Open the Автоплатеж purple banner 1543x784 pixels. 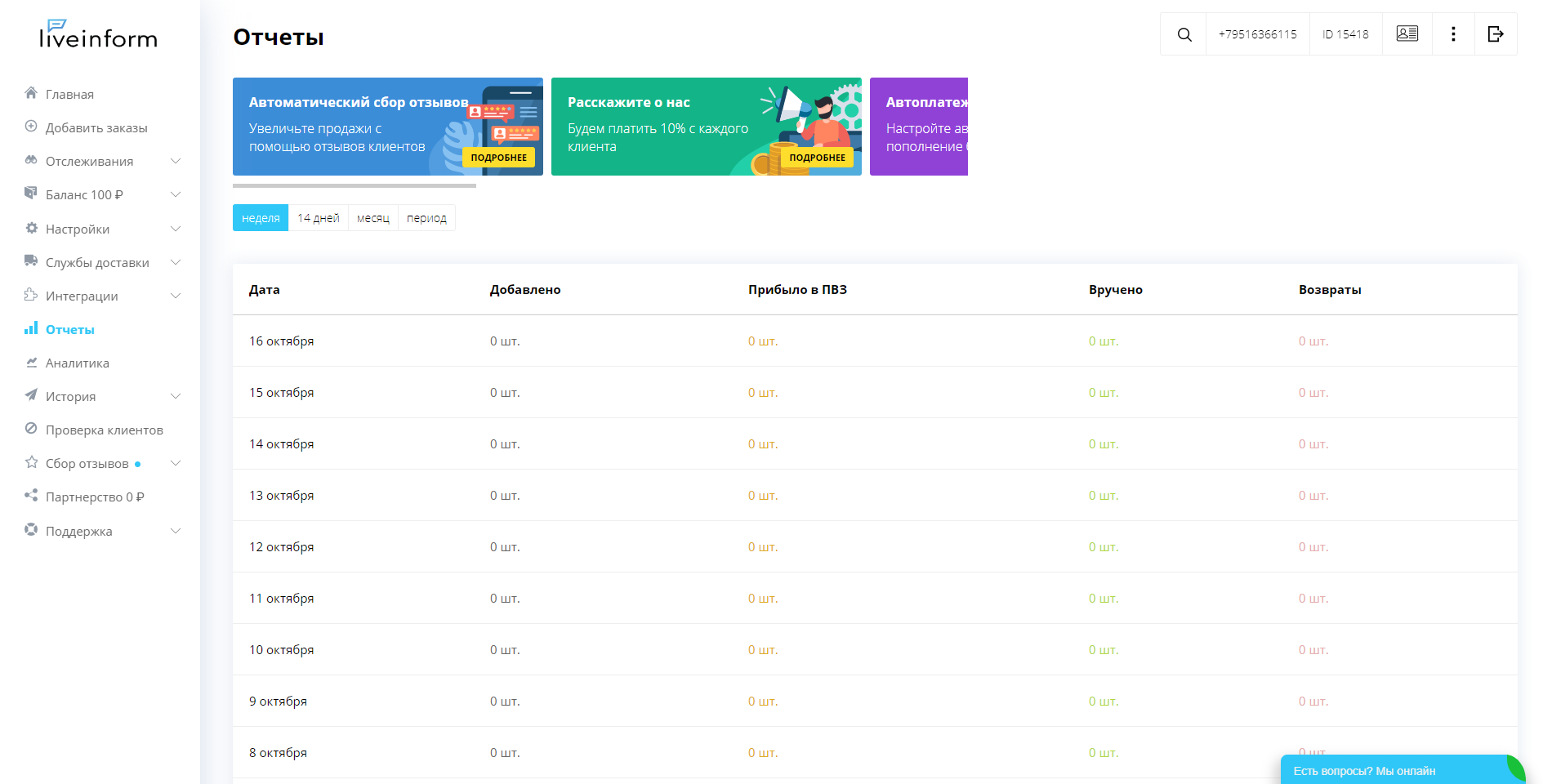[919, 127]
